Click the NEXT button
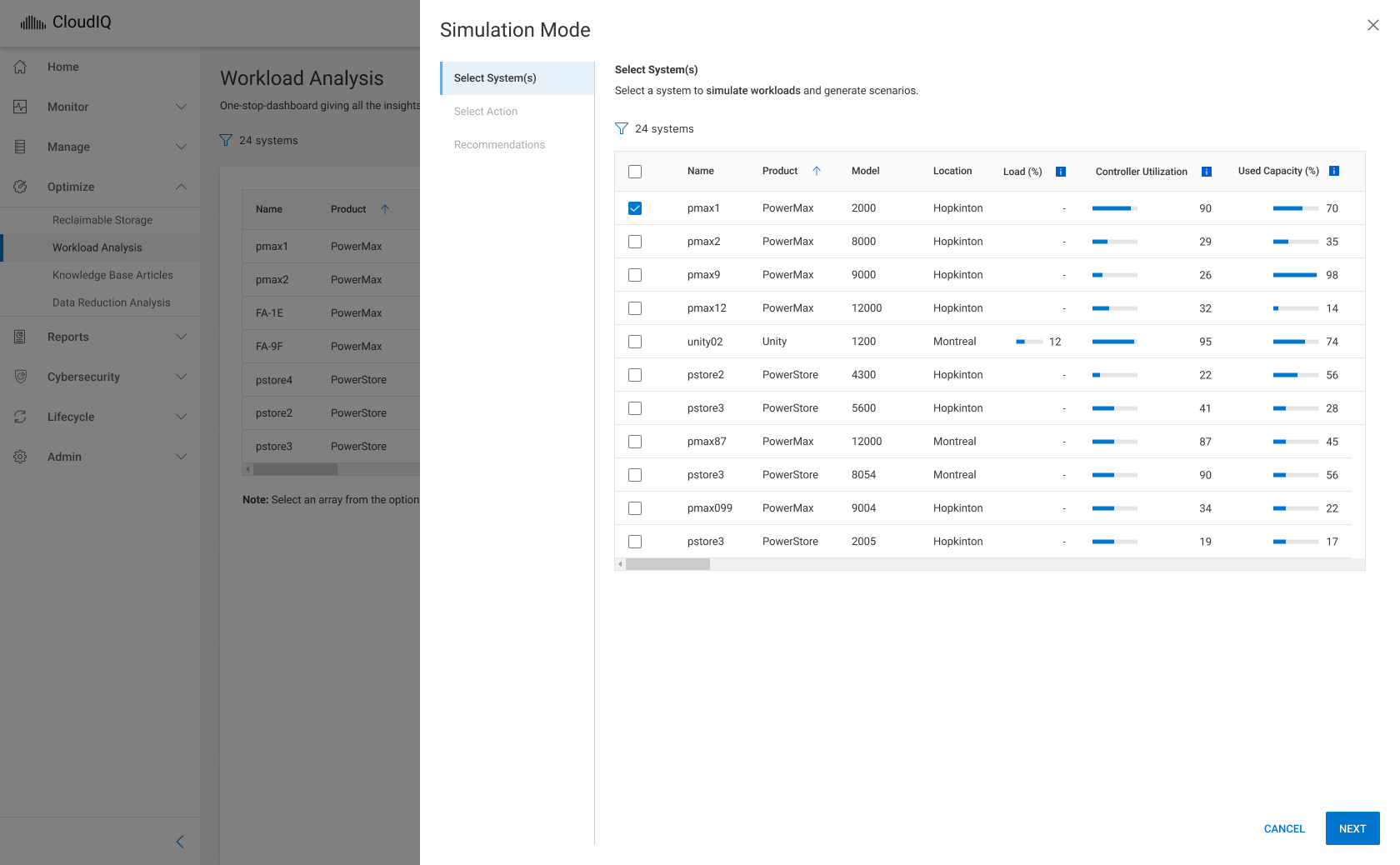 coord(1352,828)
